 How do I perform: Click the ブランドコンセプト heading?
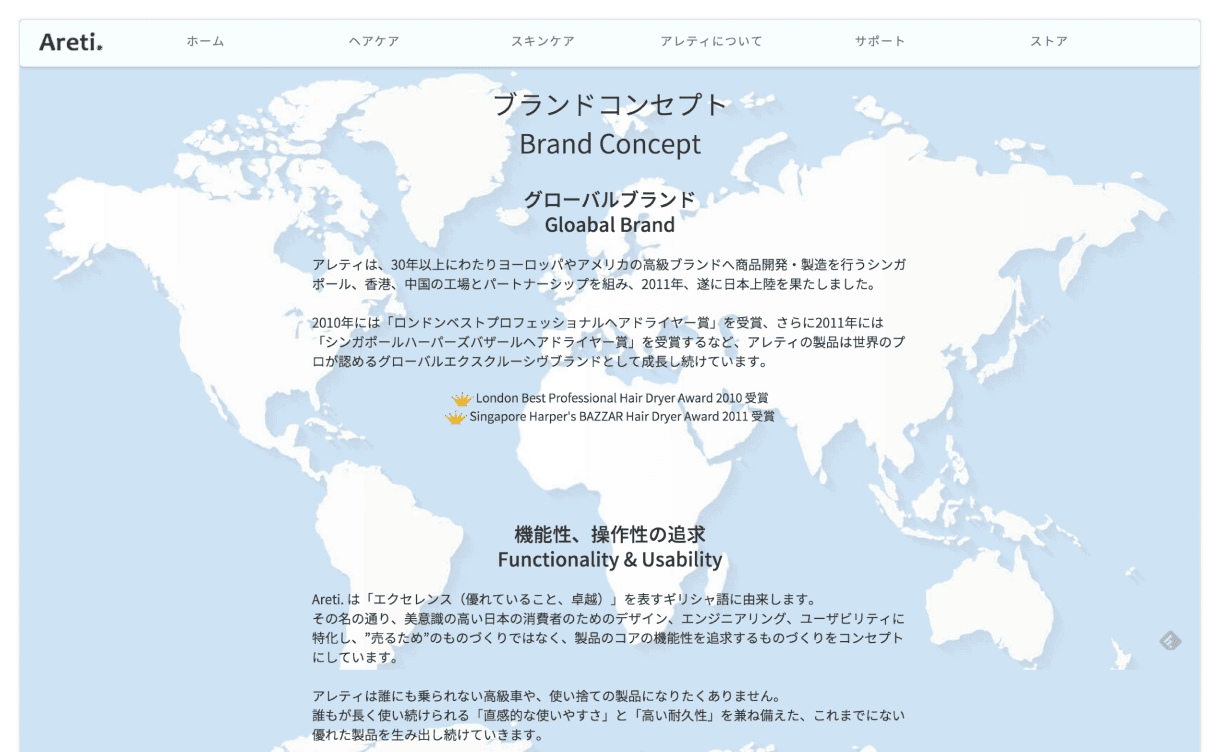pos(610,105)
